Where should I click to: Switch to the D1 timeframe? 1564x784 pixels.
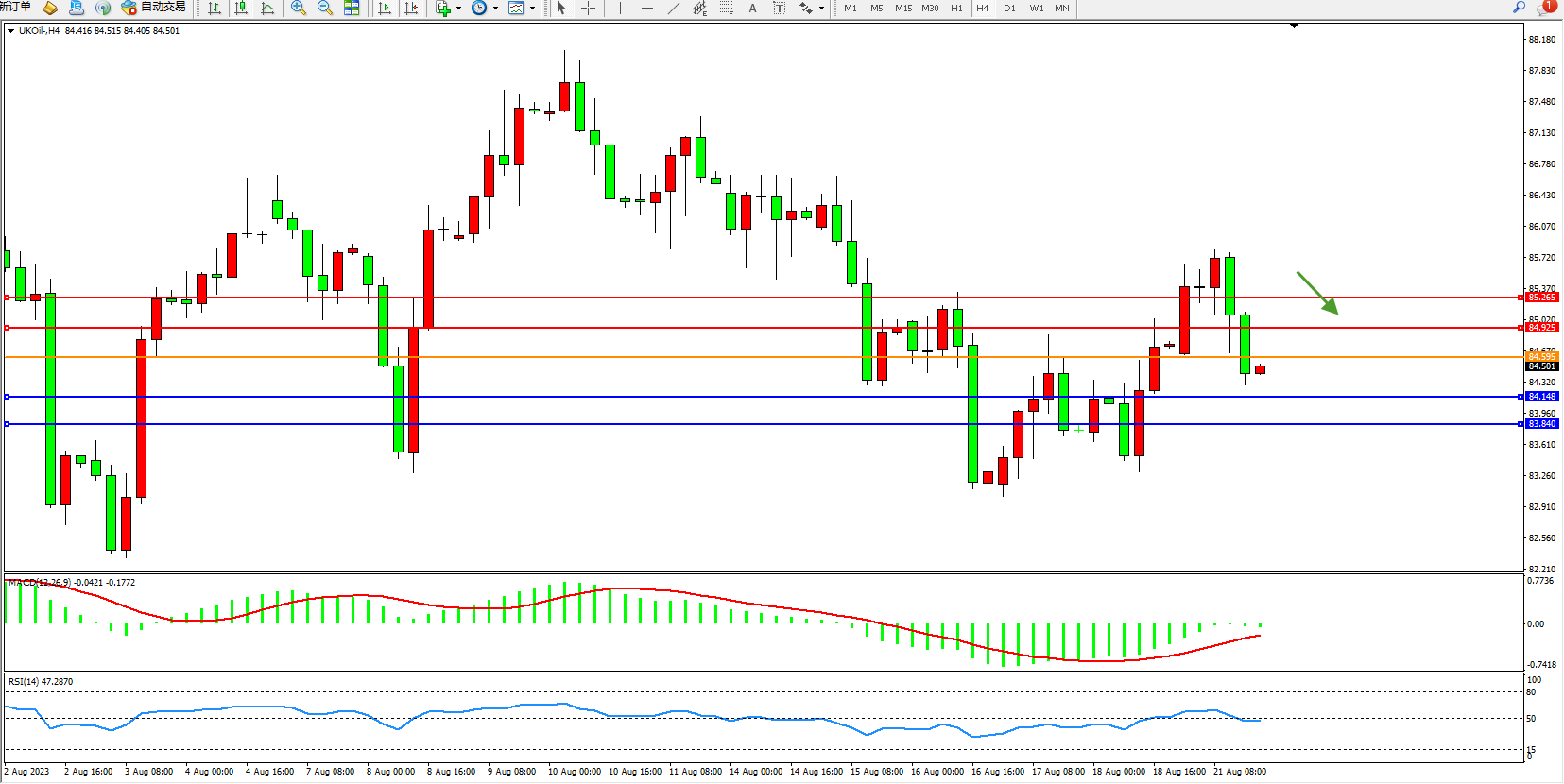(1009, 9)
